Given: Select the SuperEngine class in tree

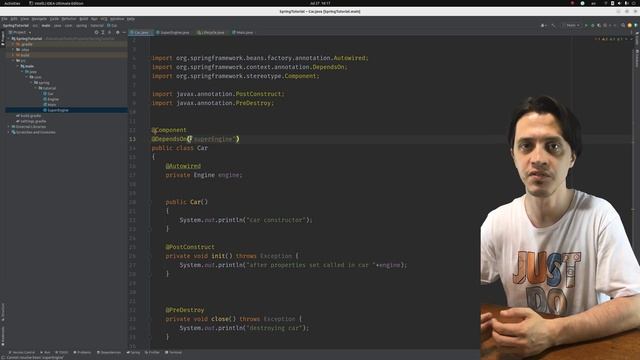Looking at the screenshot, I should 56,110.
